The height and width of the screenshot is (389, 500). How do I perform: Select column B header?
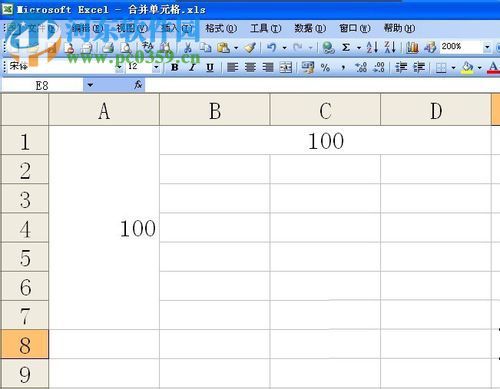tap(215, 110)
